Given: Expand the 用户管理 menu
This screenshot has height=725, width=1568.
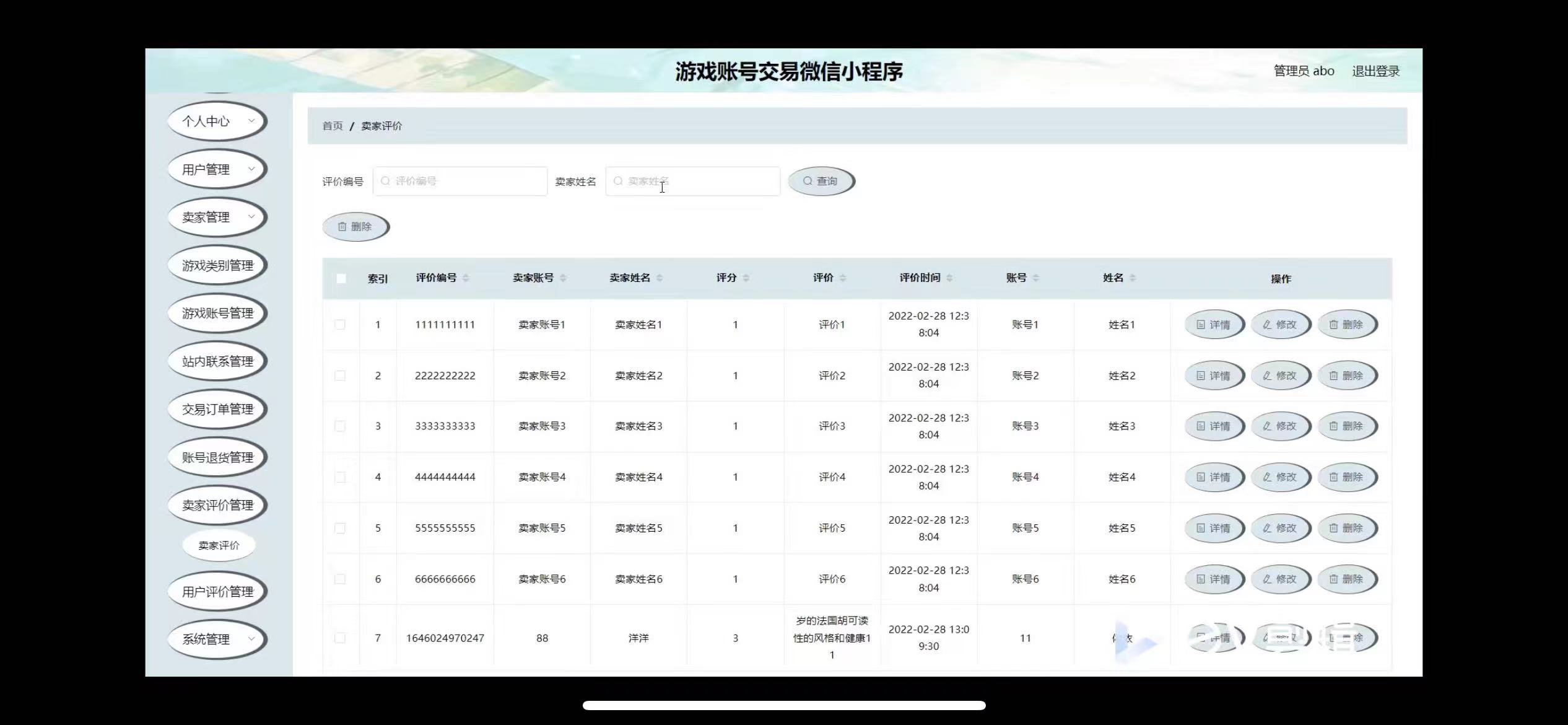Looking at the screenshot, I should coord(217,169).
